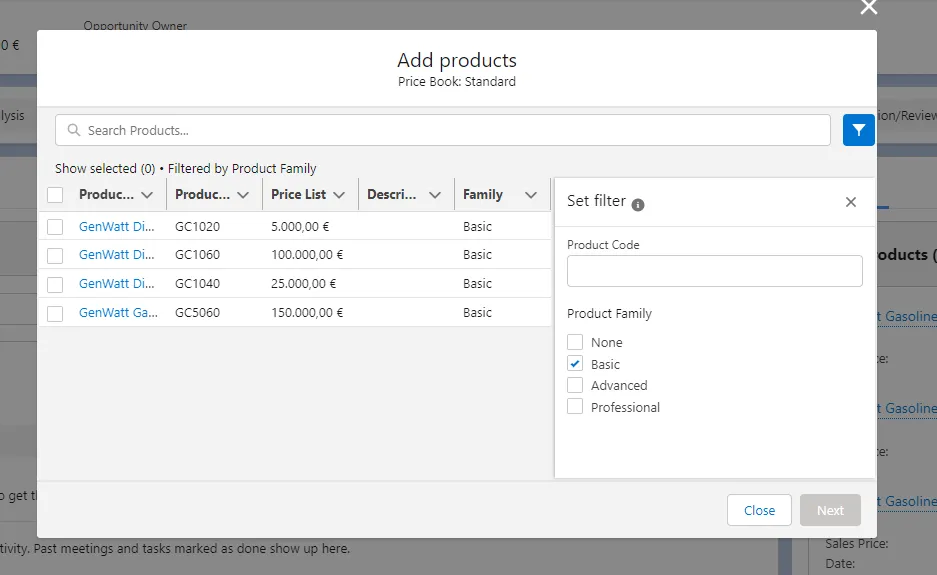Open GenWatt Ga... product link
The image size is (937, 575).
(x=118, y=313)
